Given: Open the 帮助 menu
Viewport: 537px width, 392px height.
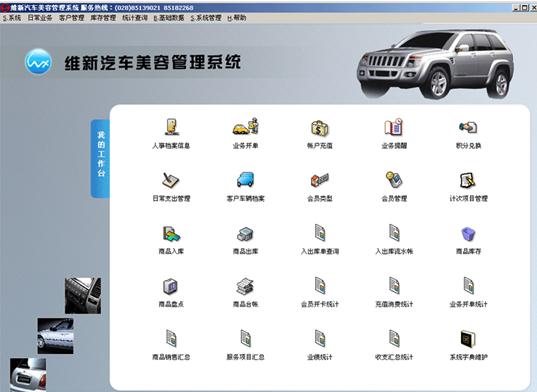Looking at the screenshot, I should coord(237,18).
